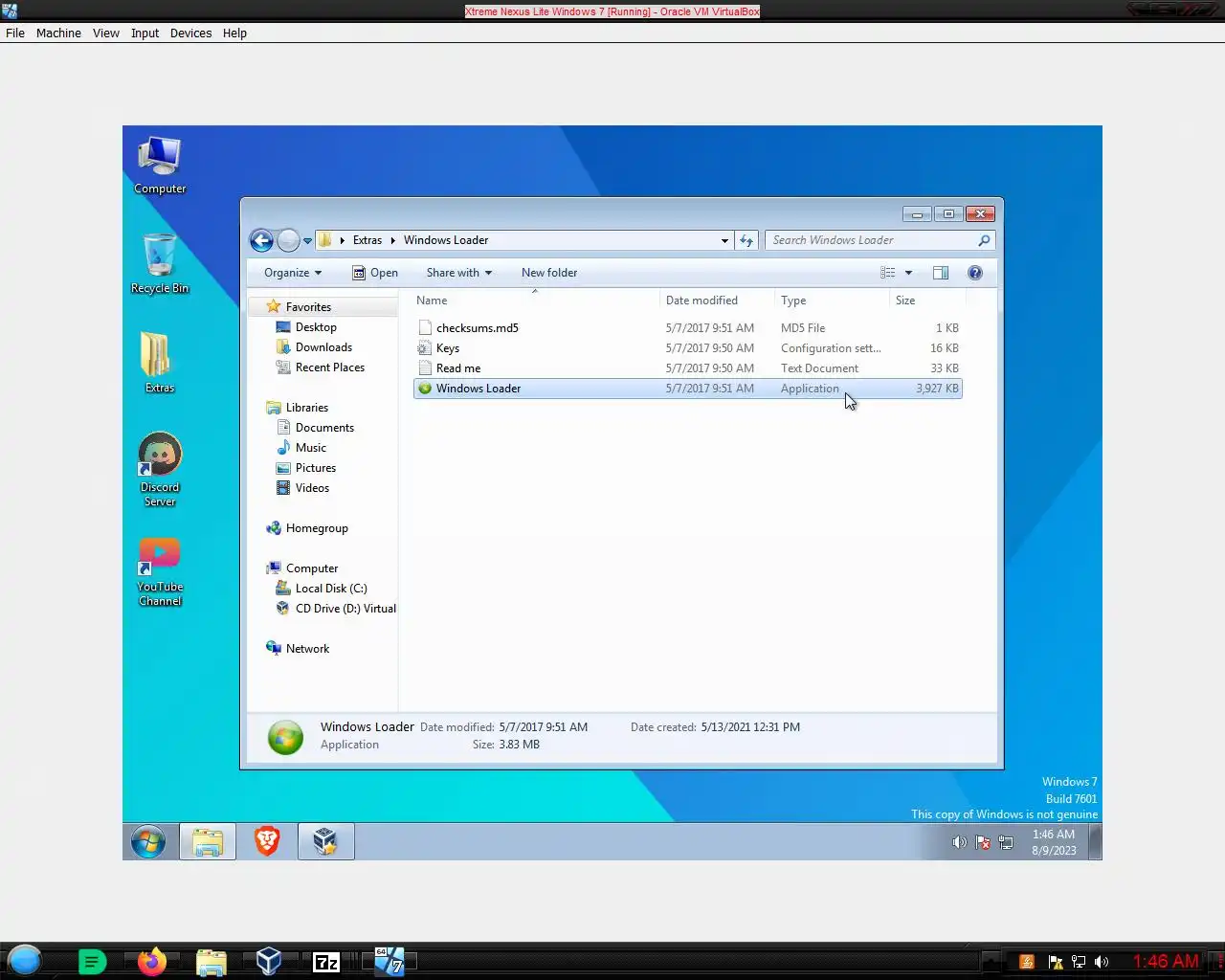Viewport: 1225px width, 980px height.
Task: Toggle the preview pane button
Action: pos(941,273)
